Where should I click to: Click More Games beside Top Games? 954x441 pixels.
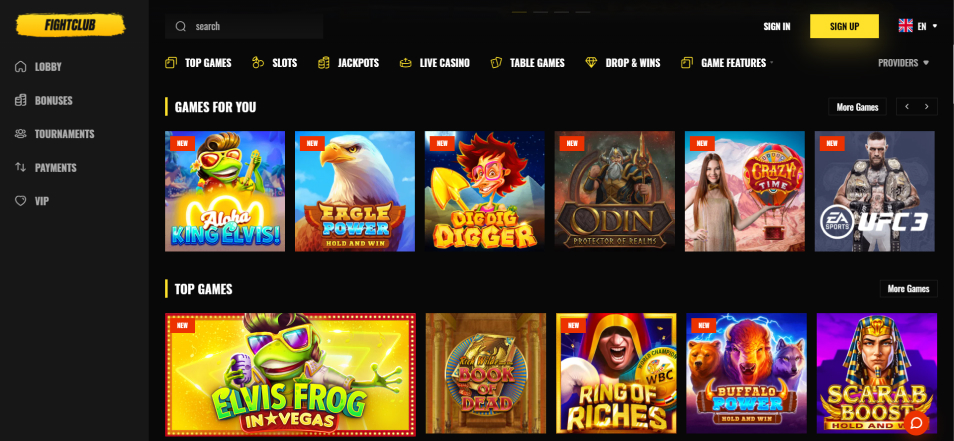pyautogui.click(x=908, y=289)
